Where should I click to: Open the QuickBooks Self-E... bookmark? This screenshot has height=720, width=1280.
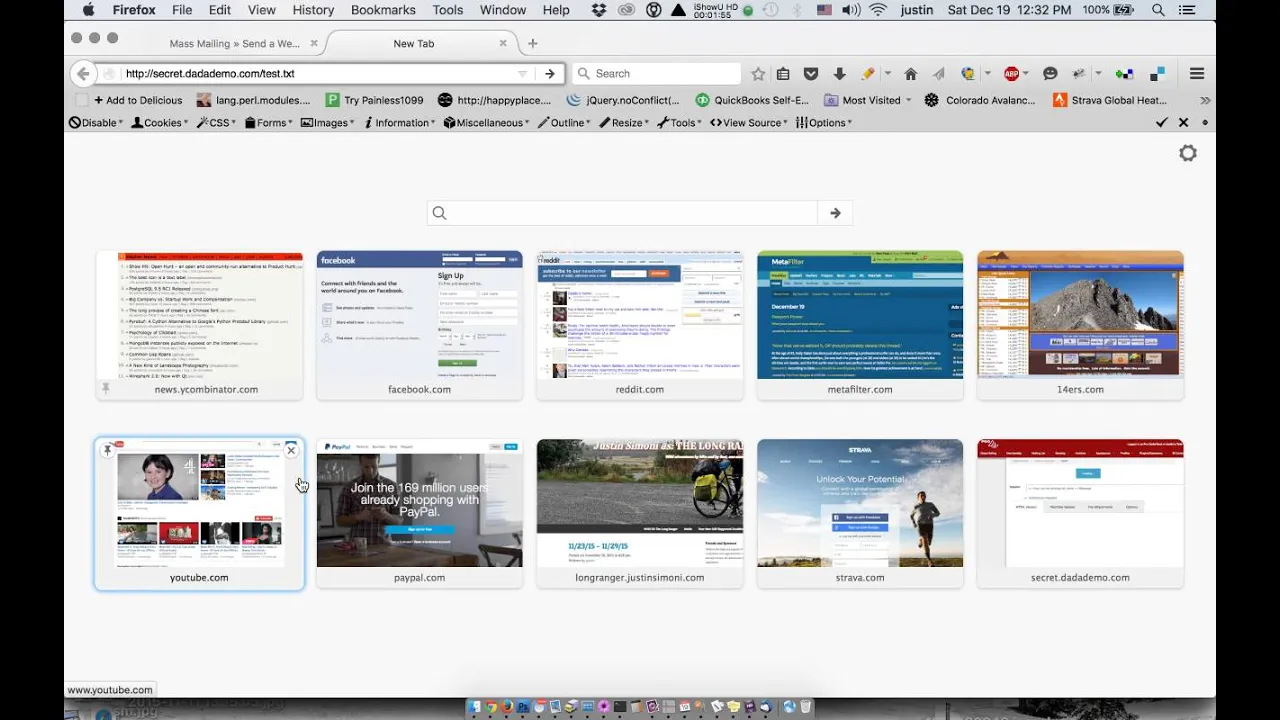click(753, 100)
